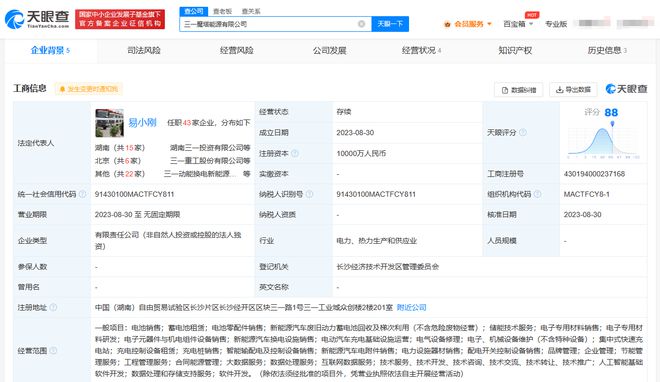Expand the 百宝箱 dropdown menu
The height and width of the screenshot is (382, 660).
(518, 24)
